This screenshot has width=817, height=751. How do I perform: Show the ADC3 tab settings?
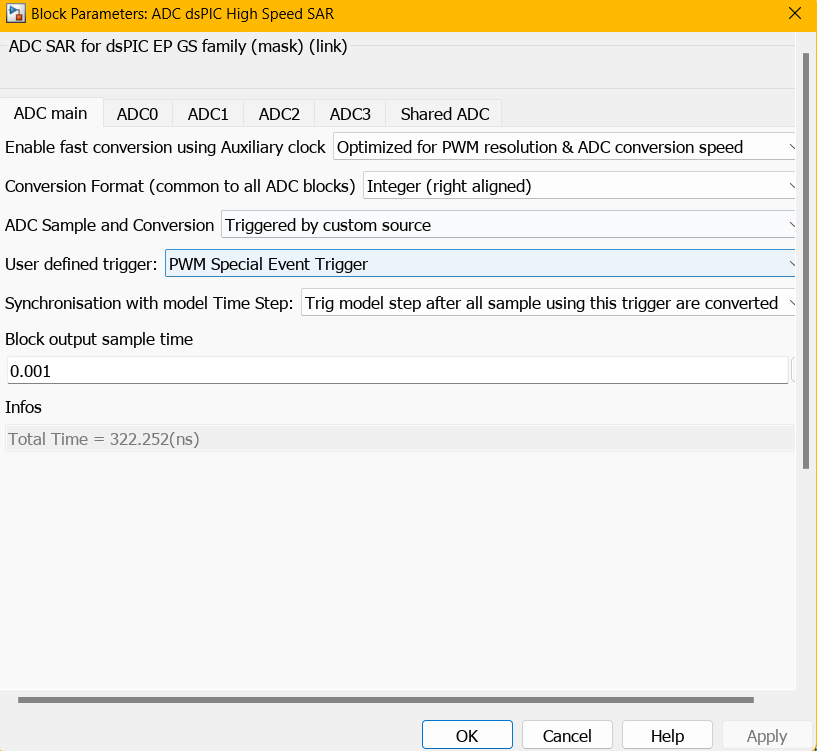pyautogui.click(x=350, y=114)
